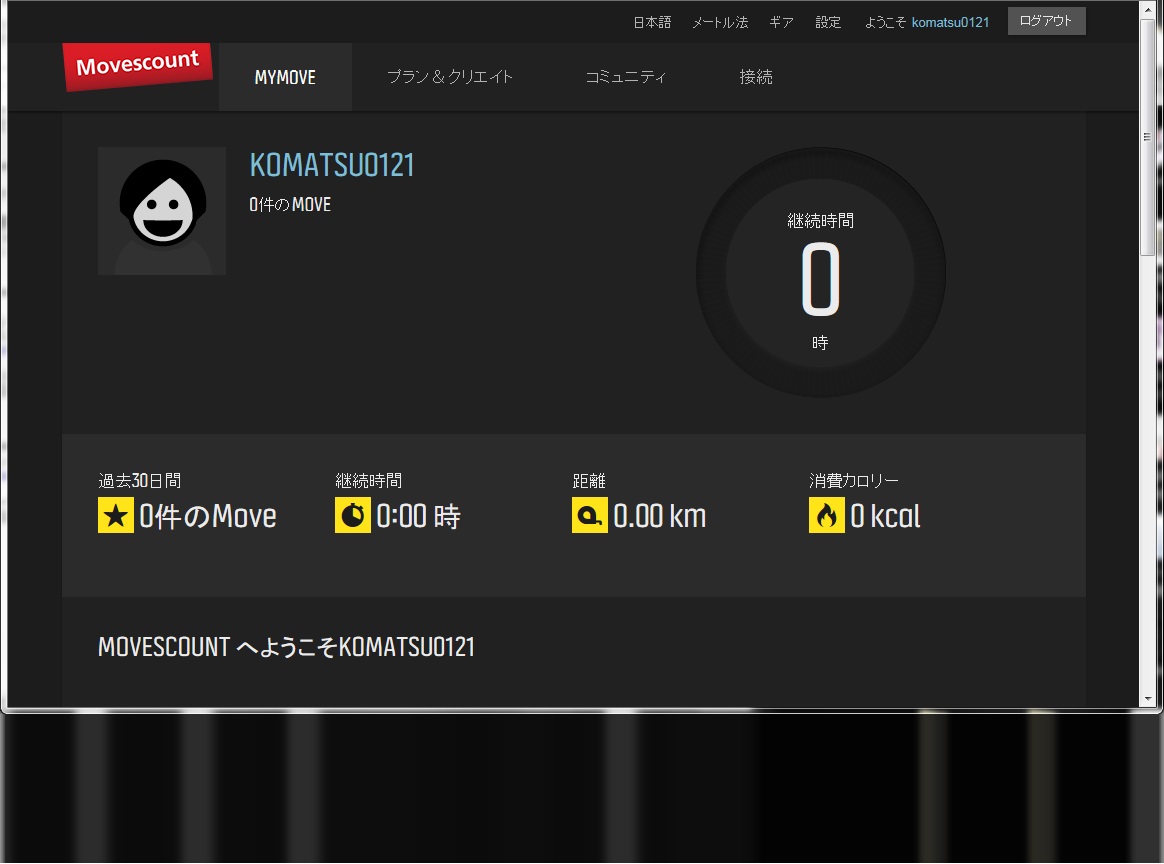Click the Movescount logo

click(138, 67)
